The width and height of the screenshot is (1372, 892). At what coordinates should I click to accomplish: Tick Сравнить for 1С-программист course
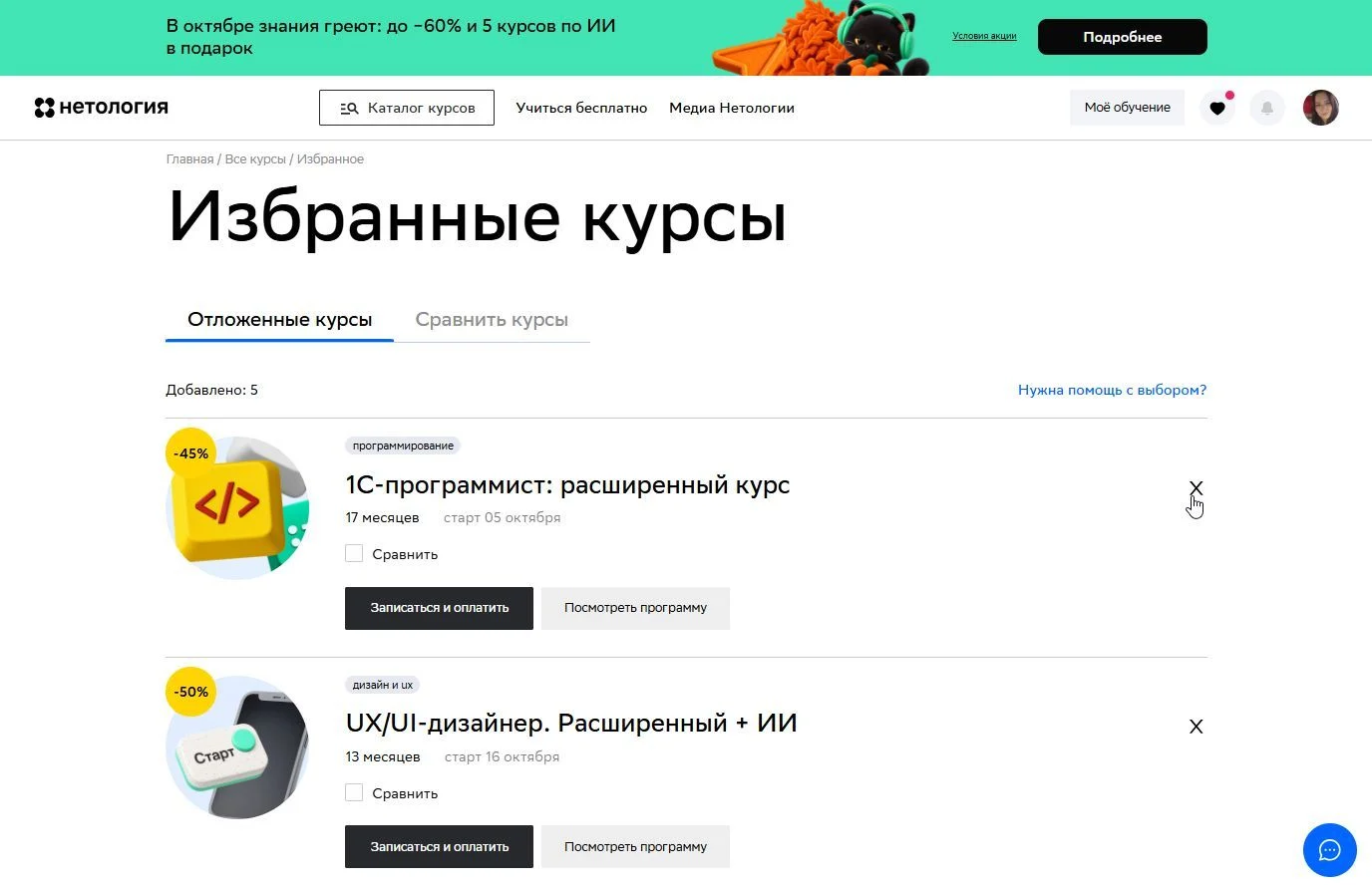[354, 553]
